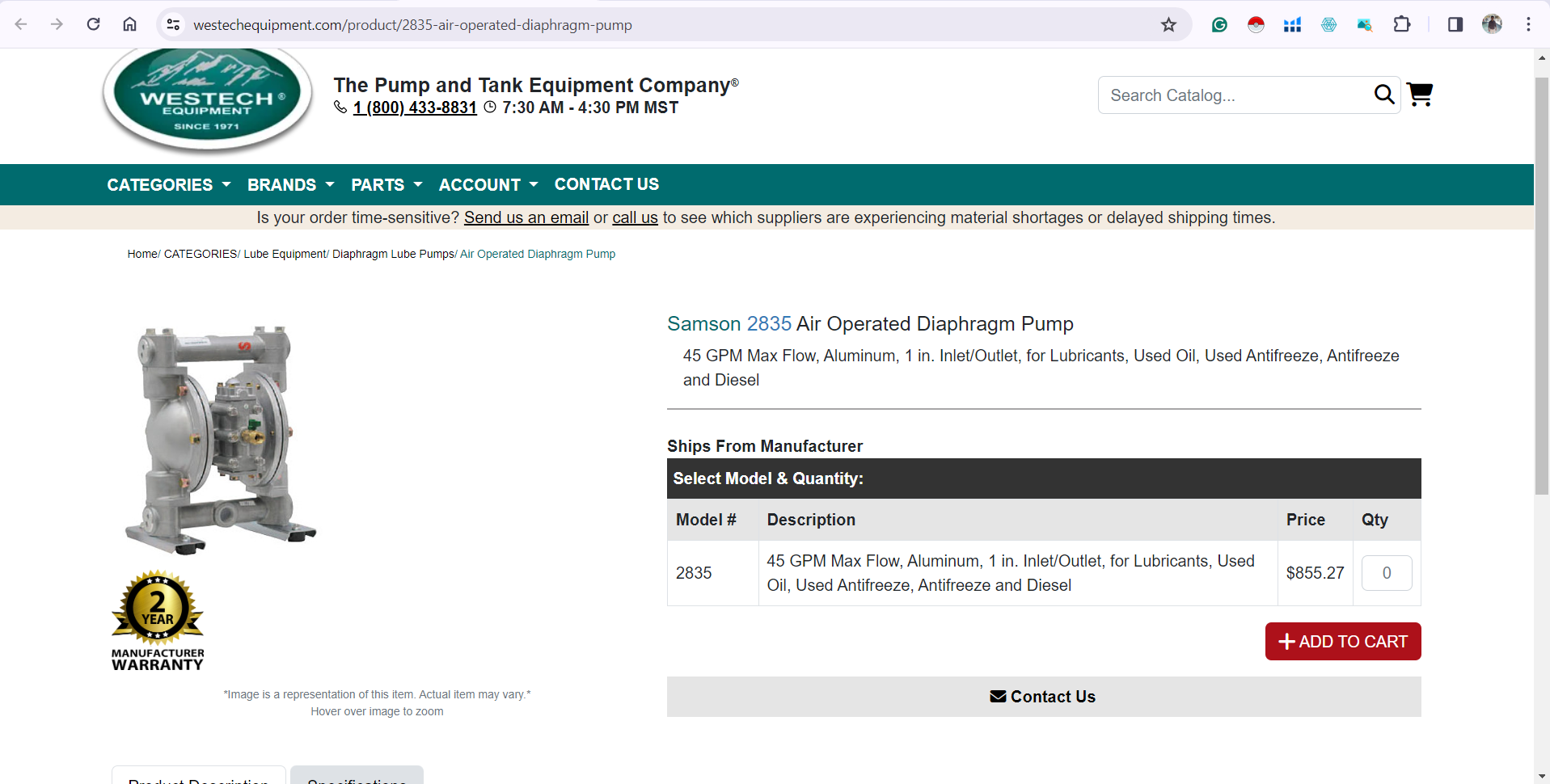This screenshot has height=784, width=1550.
Task: Go back to the previous page
Action: point(21,24)
